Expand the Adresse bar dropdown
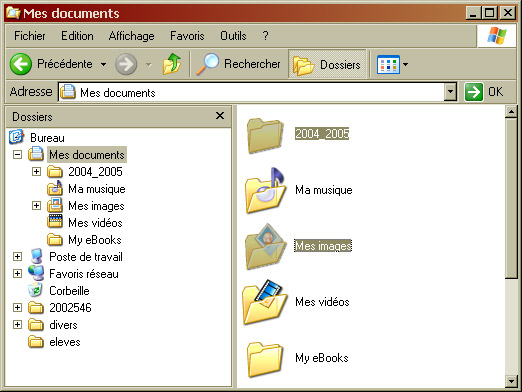 [450, 92]
